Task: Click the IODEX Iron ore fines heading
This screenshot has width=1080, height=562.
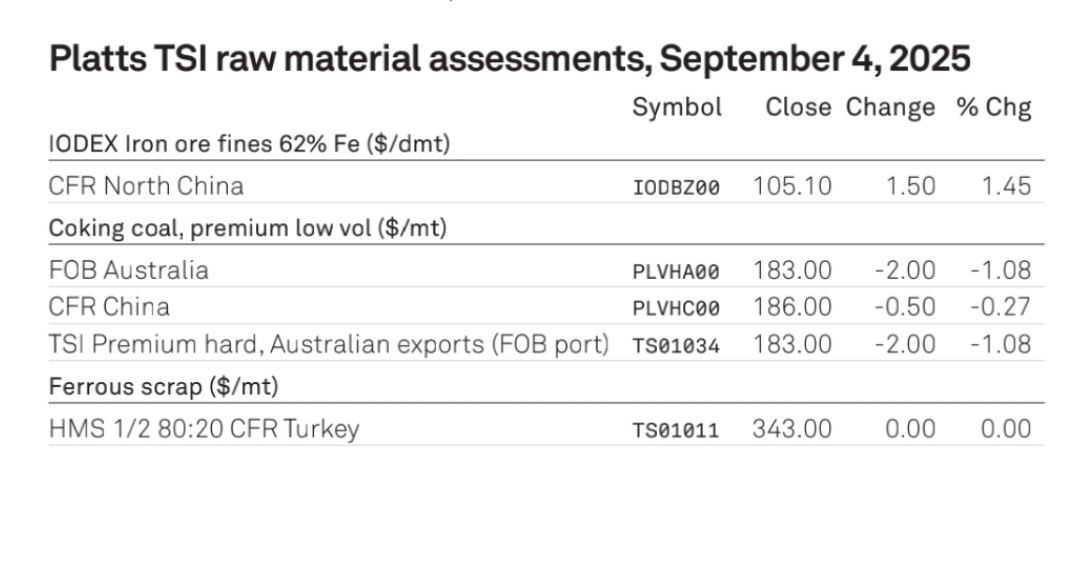Action: click(249, 144)
